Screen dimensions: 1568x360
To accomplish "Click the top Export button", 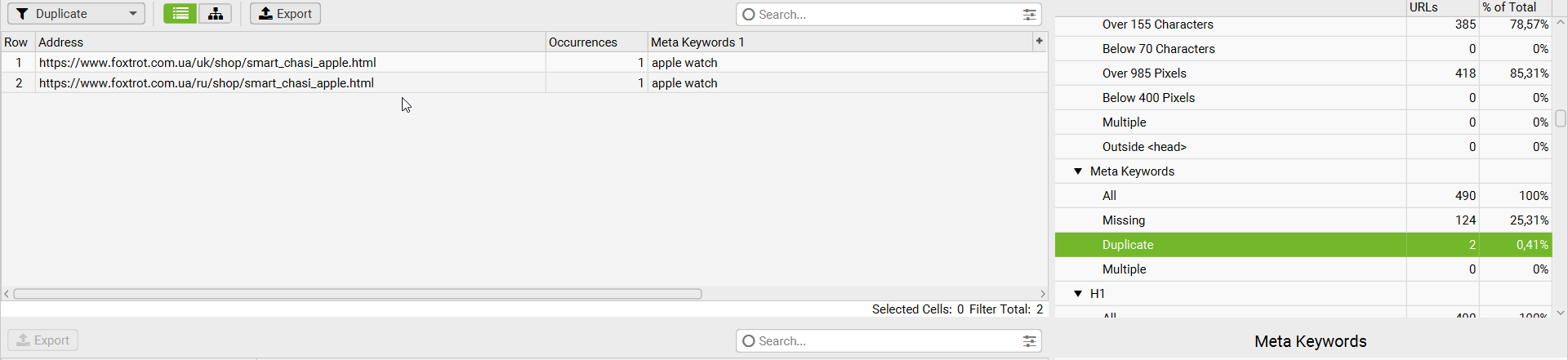I will click(x=285, y=14).
